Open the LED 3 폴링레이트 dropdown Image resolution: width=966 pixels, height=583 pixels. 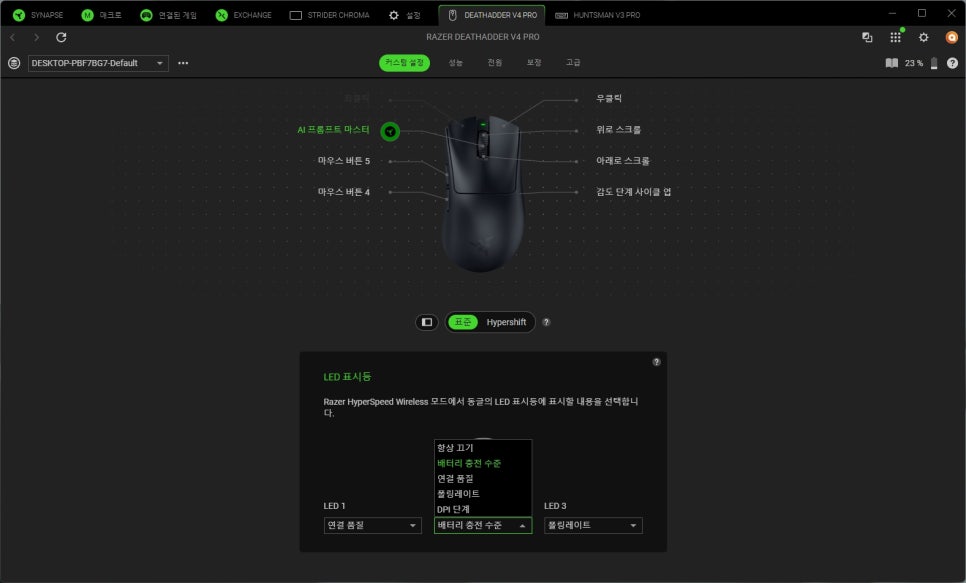[593, 525]
